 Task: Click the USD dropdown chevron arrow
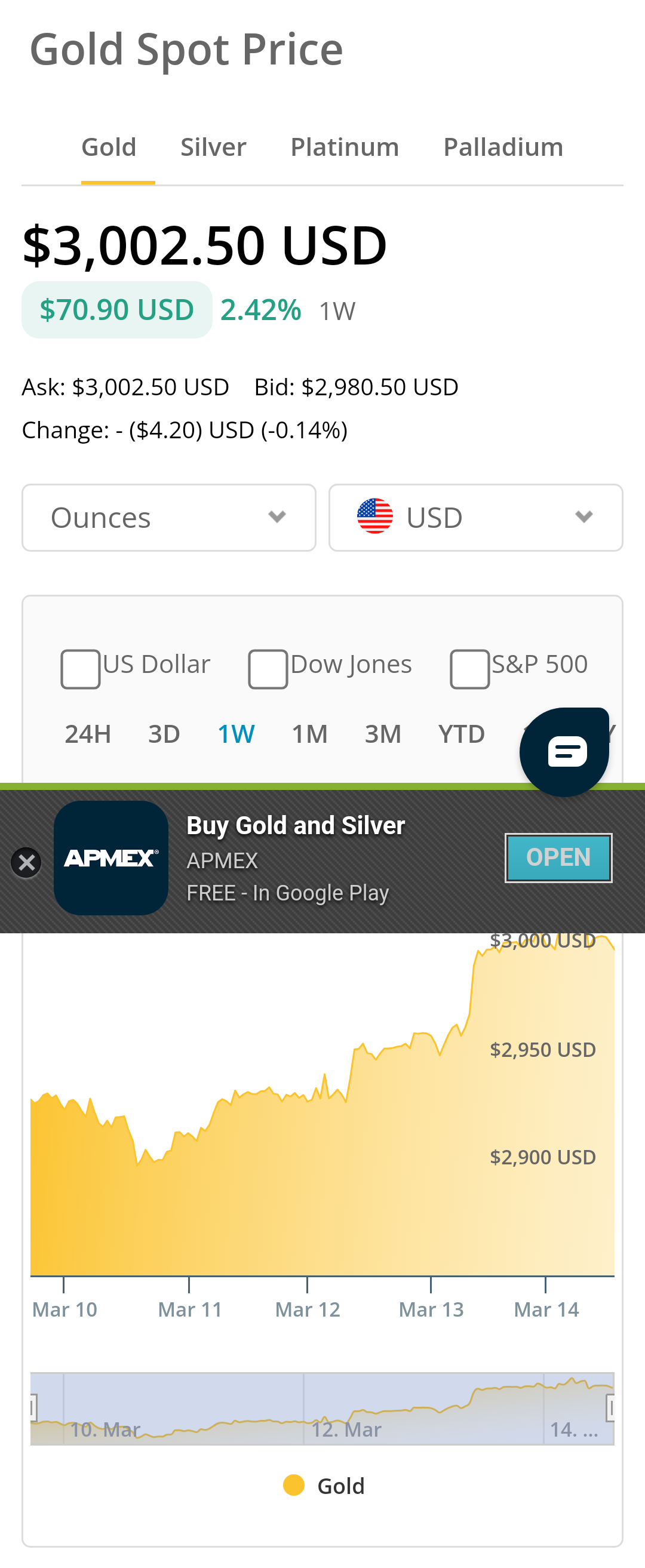(584, 516)
